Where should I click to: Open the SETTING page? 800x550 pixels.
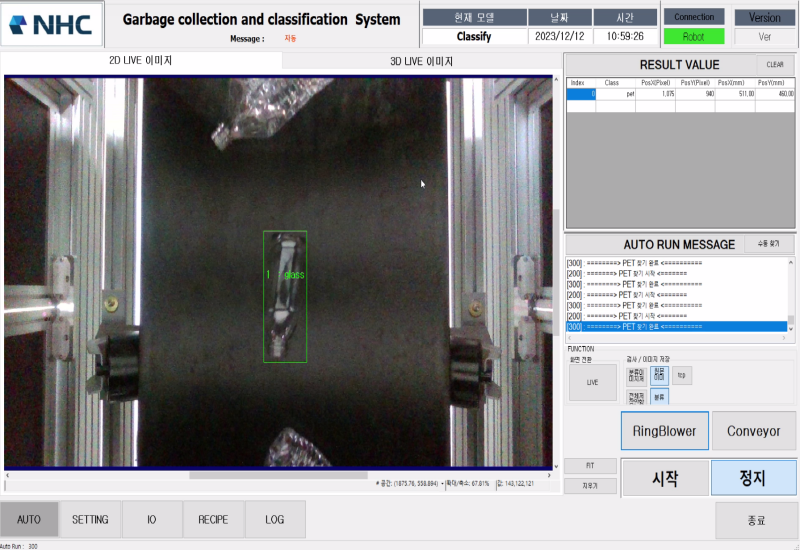pos(90,520)
